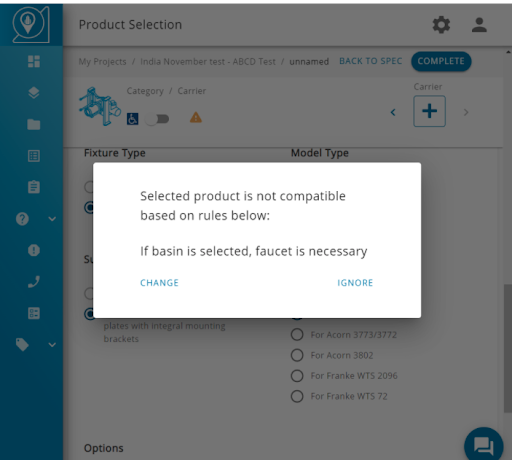Select the clipboard icon in sidebar
Image resolution: width=512 pixels, height=460 pixels.
point(34,187)
